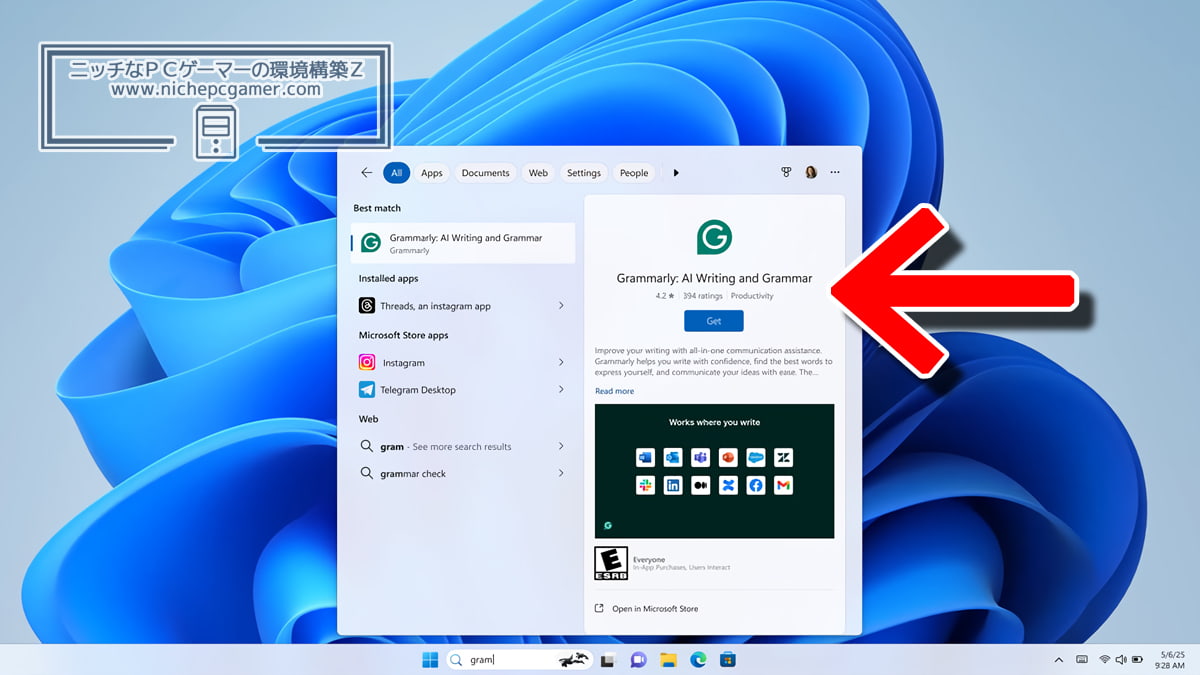The width and height of the screenshot is (1200, 675).
Task: Expand the grammar check chevron
Action: [561, 474]
